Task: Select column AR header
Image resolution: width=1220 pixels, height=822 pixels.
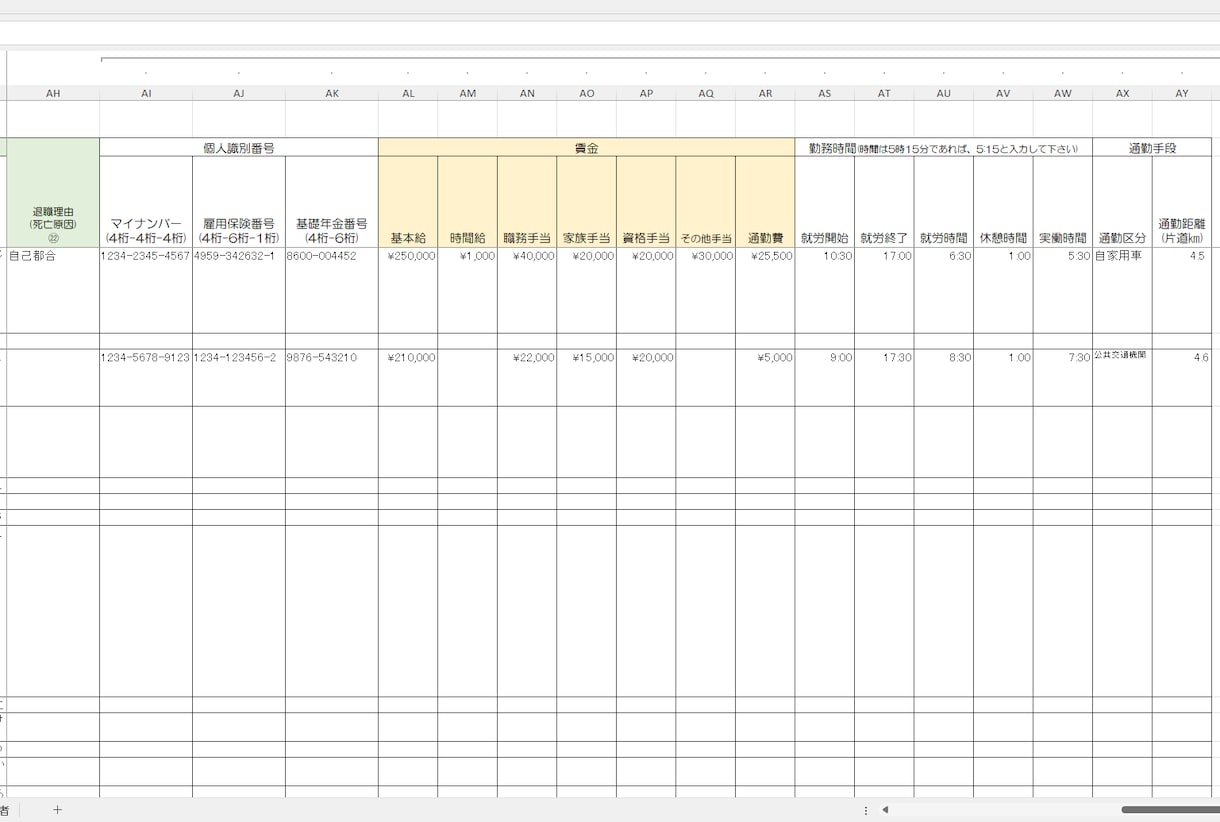Action: (x=765, y=93)
